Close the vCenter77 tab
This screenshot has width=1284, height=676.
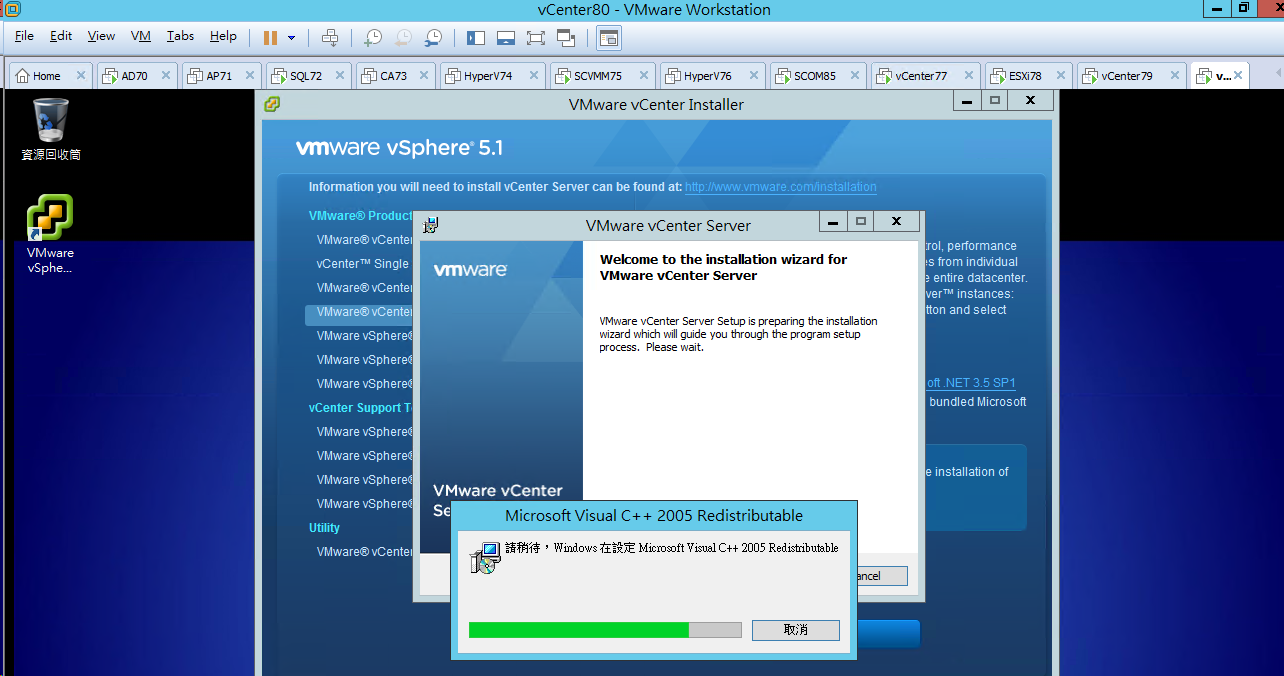pos(968,76)
